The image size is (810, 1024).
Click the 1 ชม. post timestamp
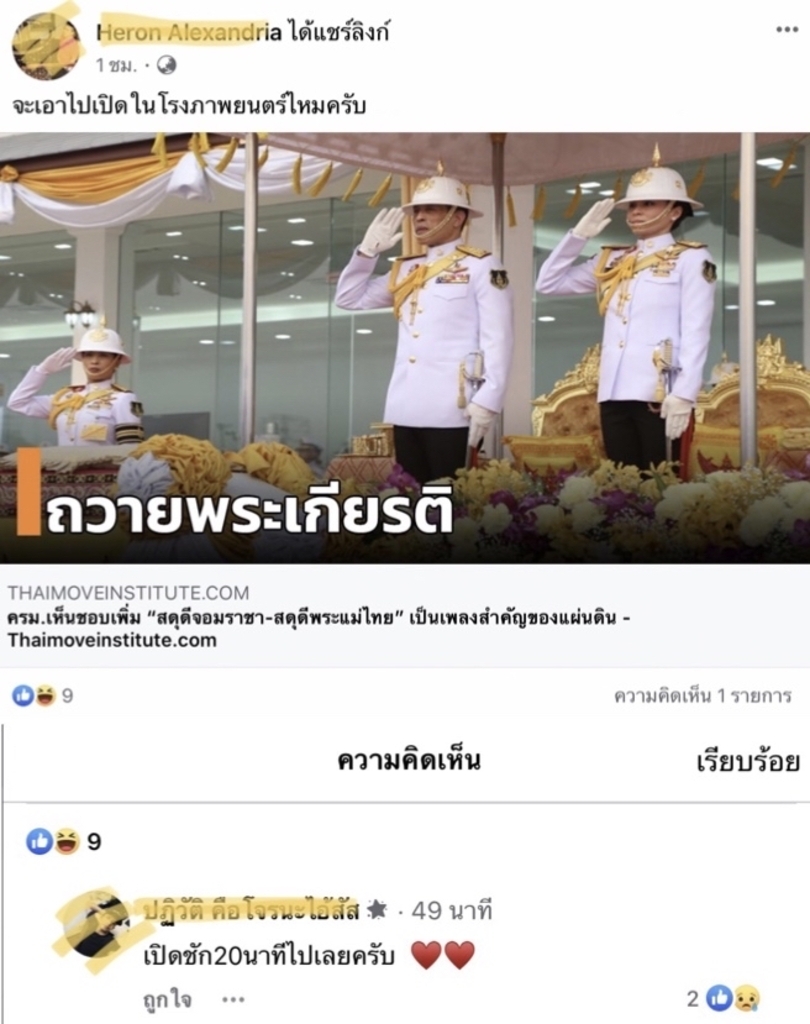116,65
